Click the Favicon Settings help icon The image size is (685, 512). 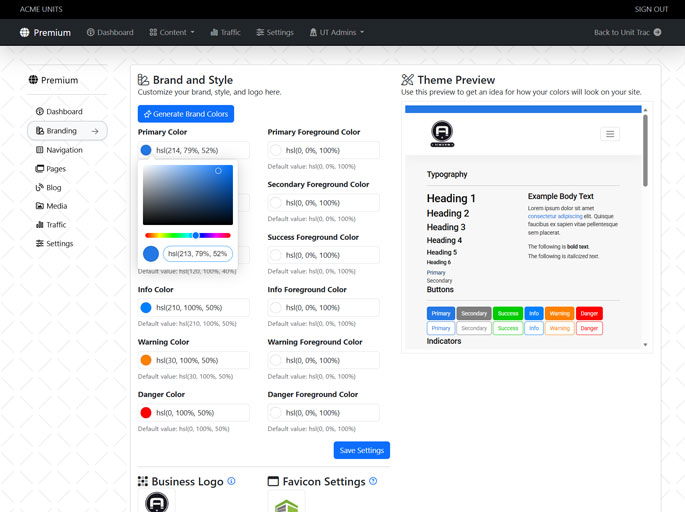tap(373, 481)
